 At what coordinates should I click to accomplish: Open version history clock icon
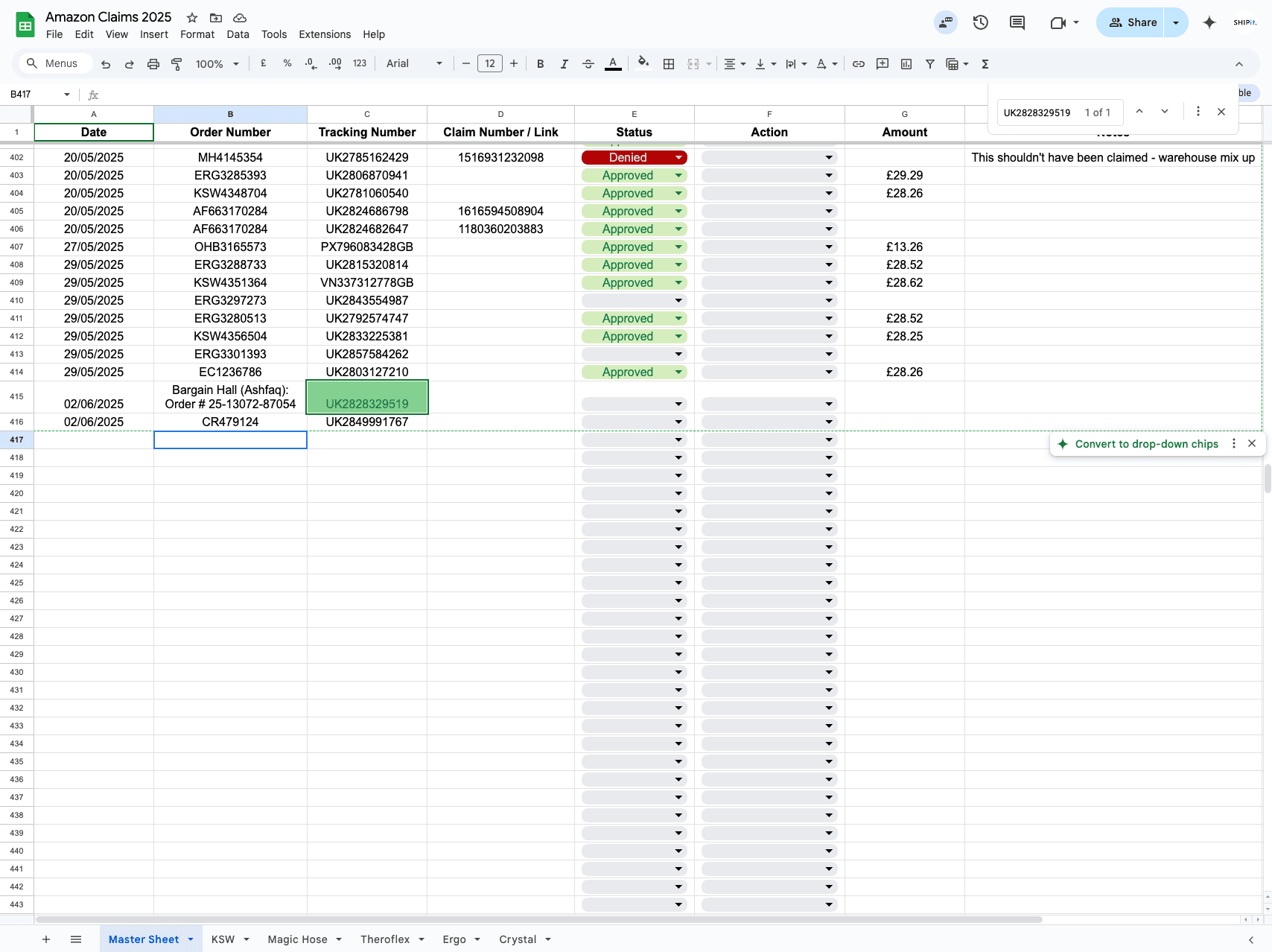pyautogui.click(x=981, y=22)
